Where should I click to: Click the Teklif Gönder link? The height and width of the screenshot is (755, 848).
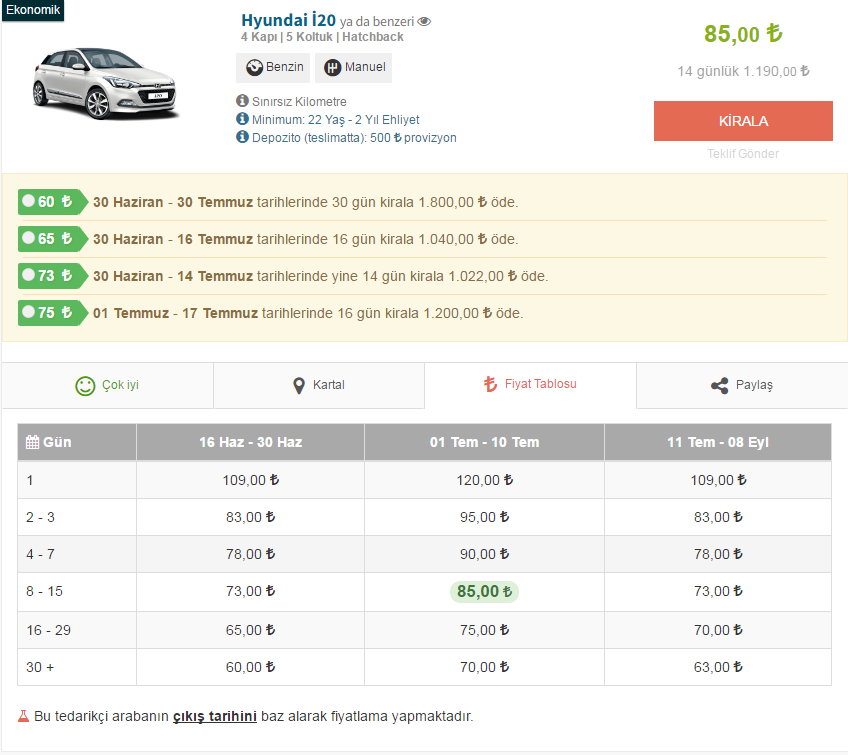(743, 154)
